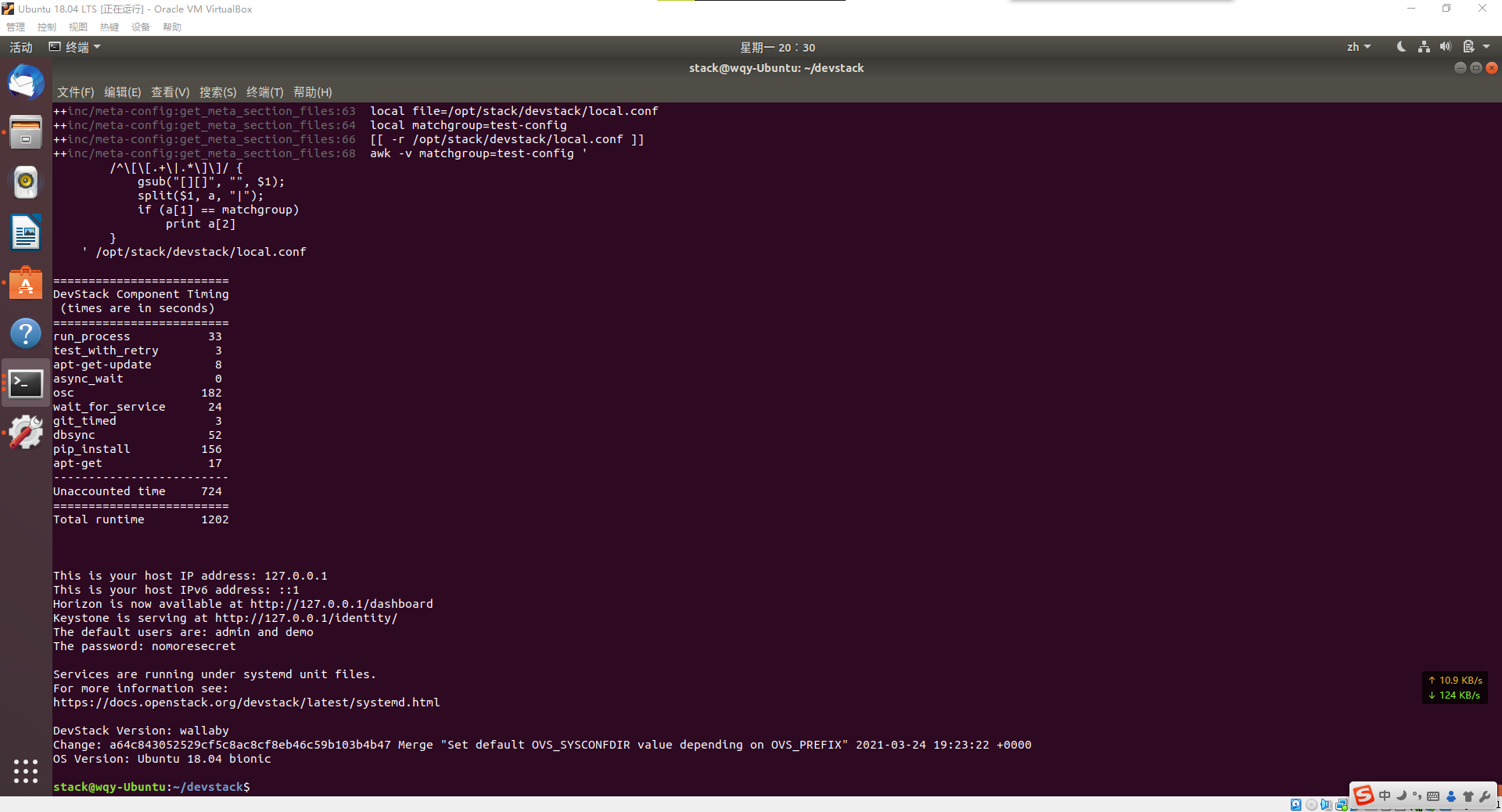Open the power status indicator
This screenshot has width=1502, height=812.
pos(1468,47)
